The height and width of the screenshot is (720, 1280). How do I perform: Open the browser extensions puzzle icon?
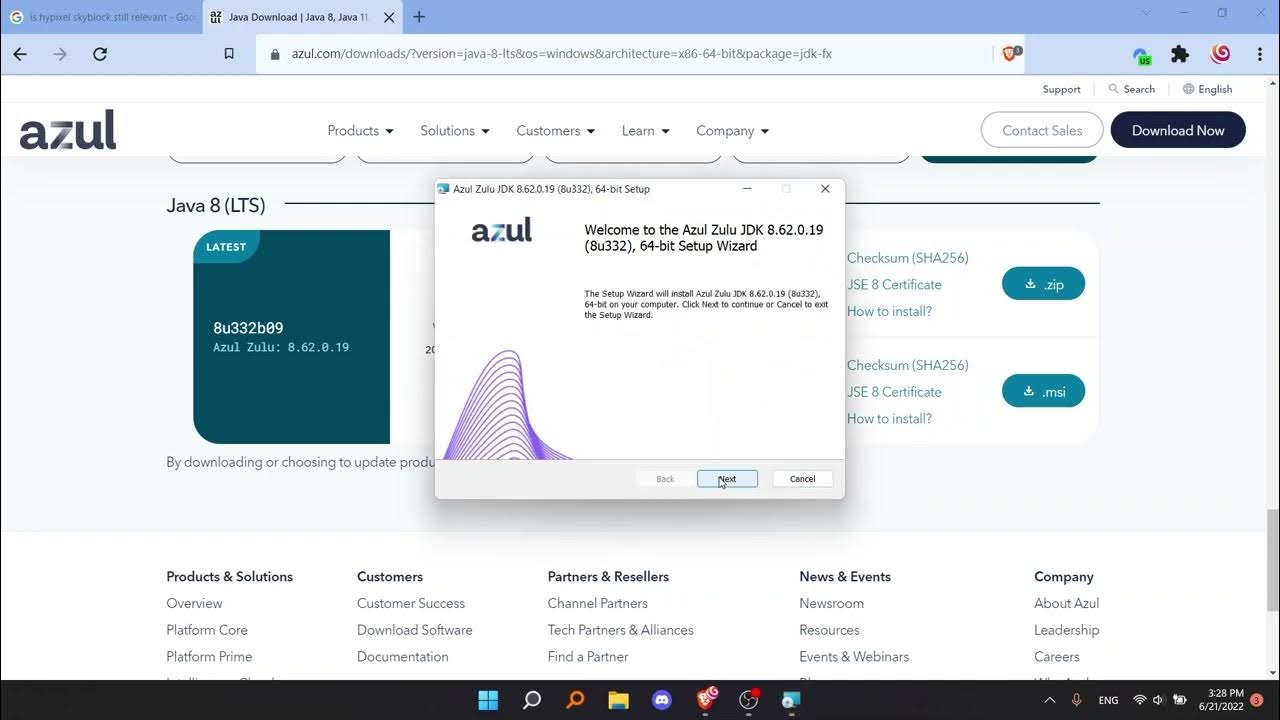(x=1180, y=54)
